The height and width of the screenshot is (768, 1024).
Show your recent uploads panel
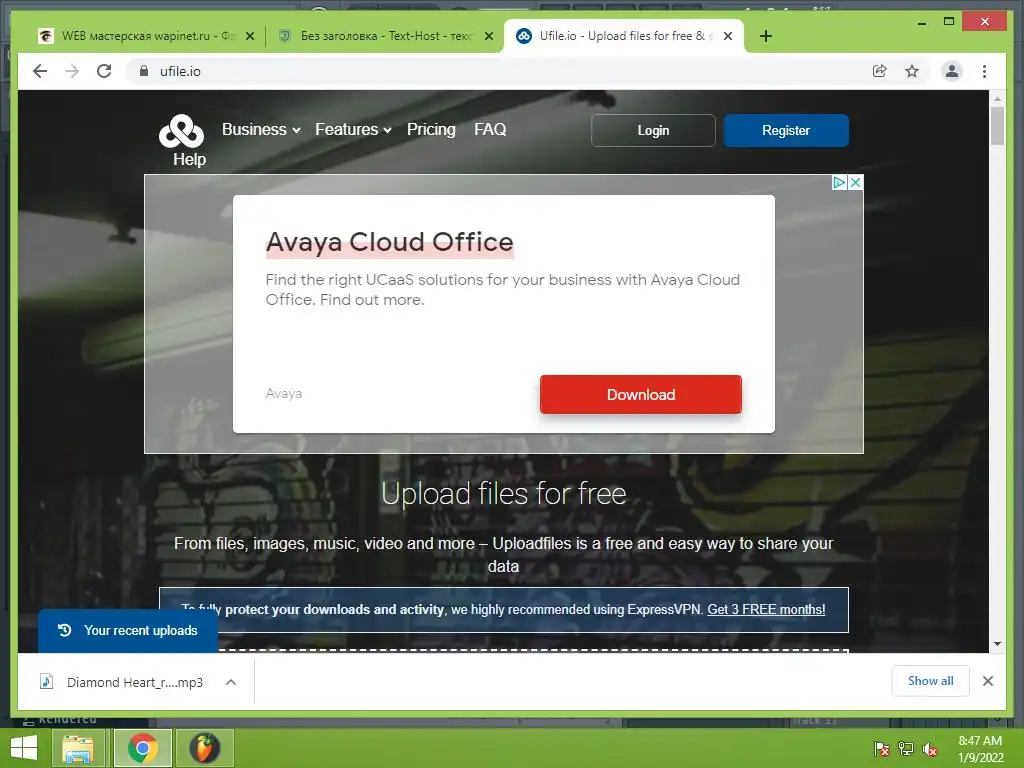coord(128,631)
